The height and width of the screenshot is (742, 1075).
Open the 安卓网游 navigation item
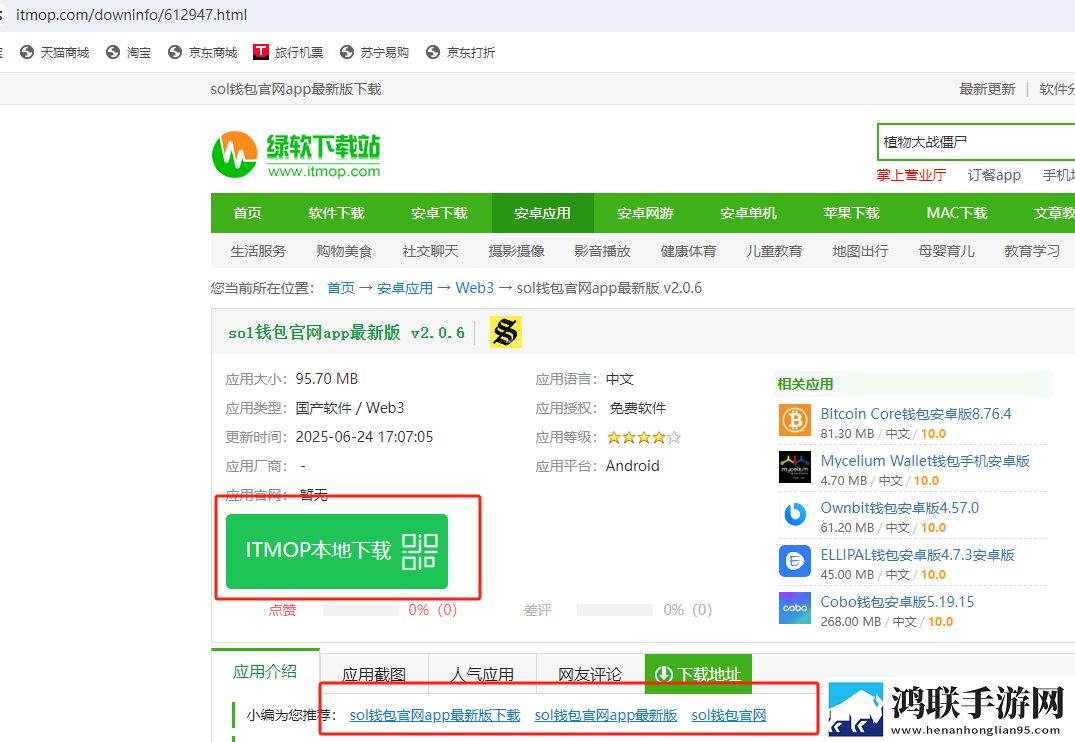pyautogui.click(x=645, y=213)
